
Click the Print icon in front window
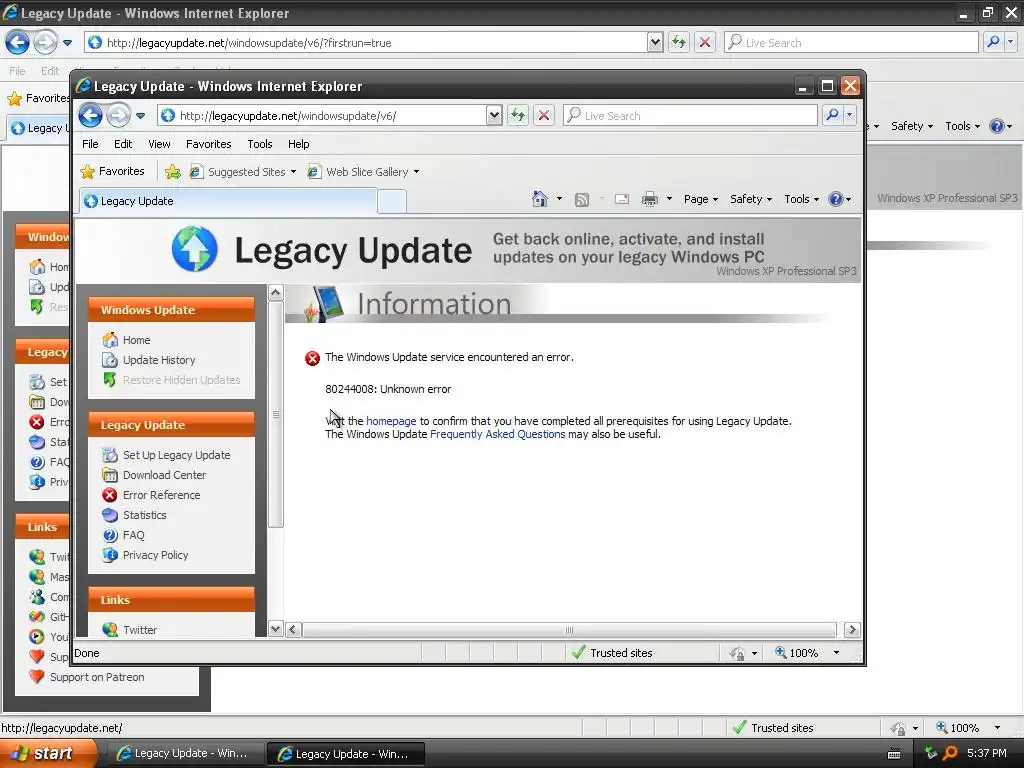pyautogui.click(x=650, y=199)
